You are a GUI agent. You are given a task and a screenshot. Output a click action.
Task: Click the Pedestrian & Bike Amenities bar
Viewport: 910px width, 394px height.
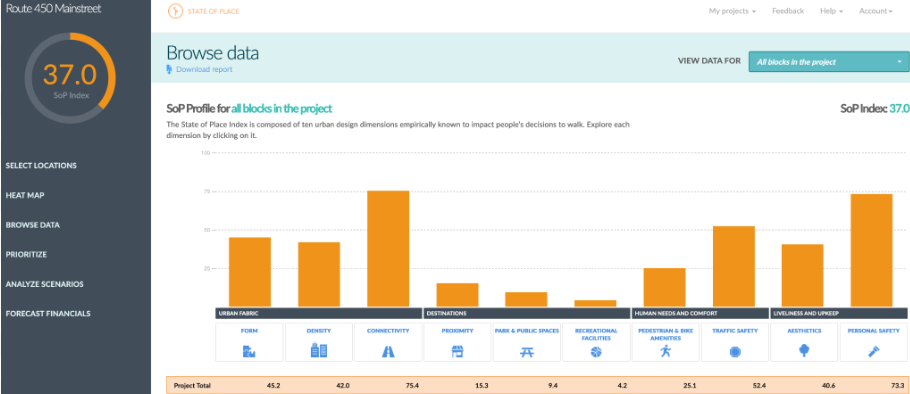coord(665,287)
